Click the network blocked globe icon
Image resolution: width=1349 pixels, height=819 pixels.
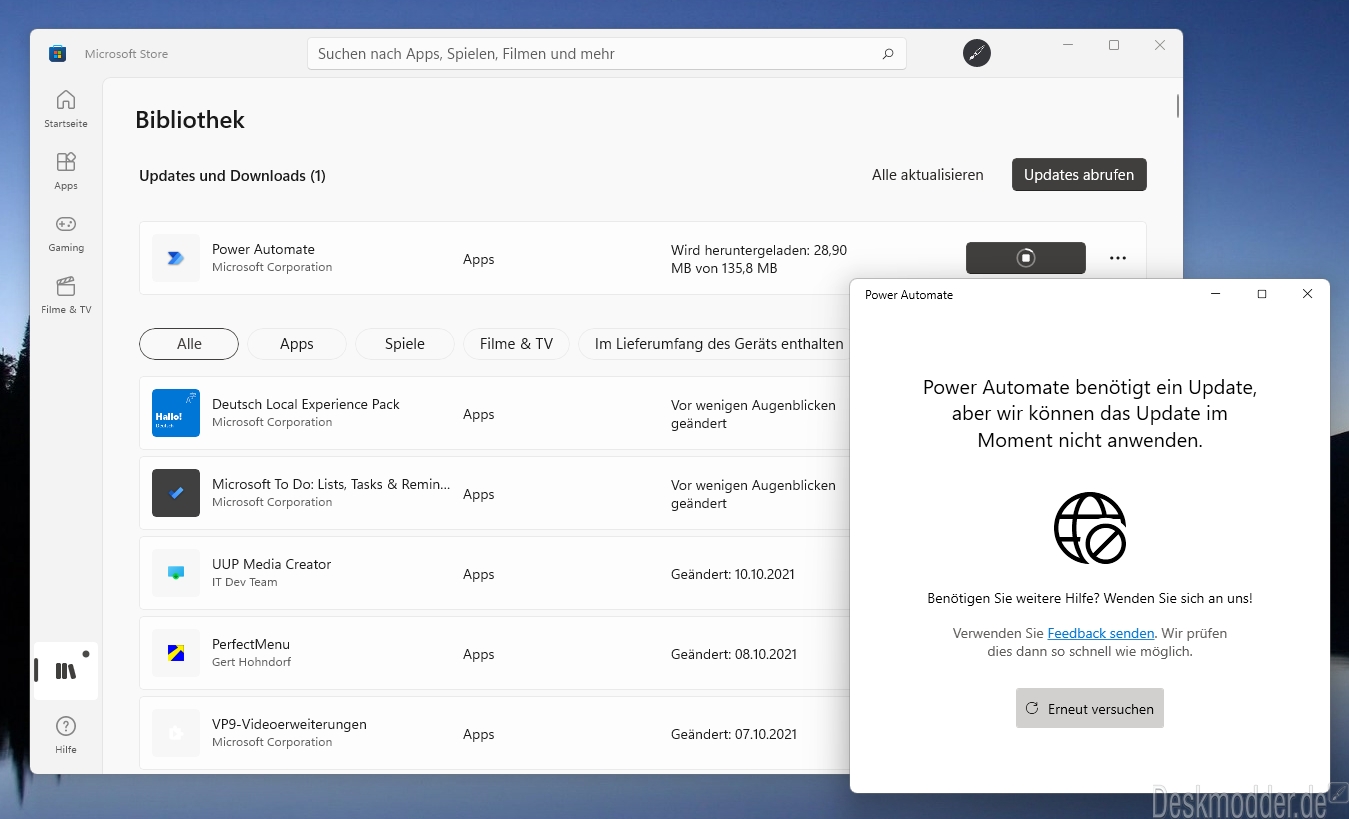click(1090, 528)
